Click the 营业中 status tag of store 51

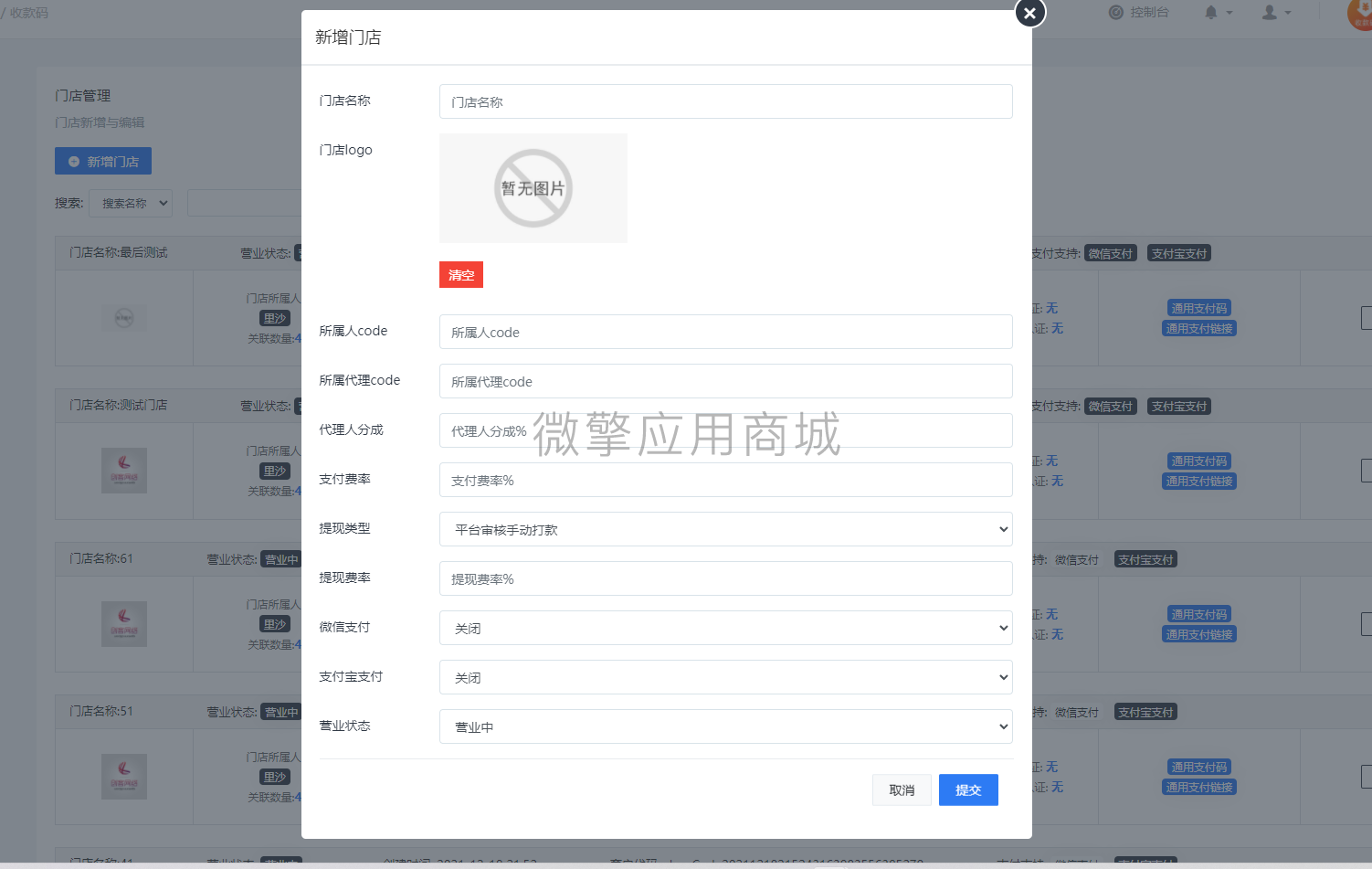pyautogui.click(x=281, y=712)
